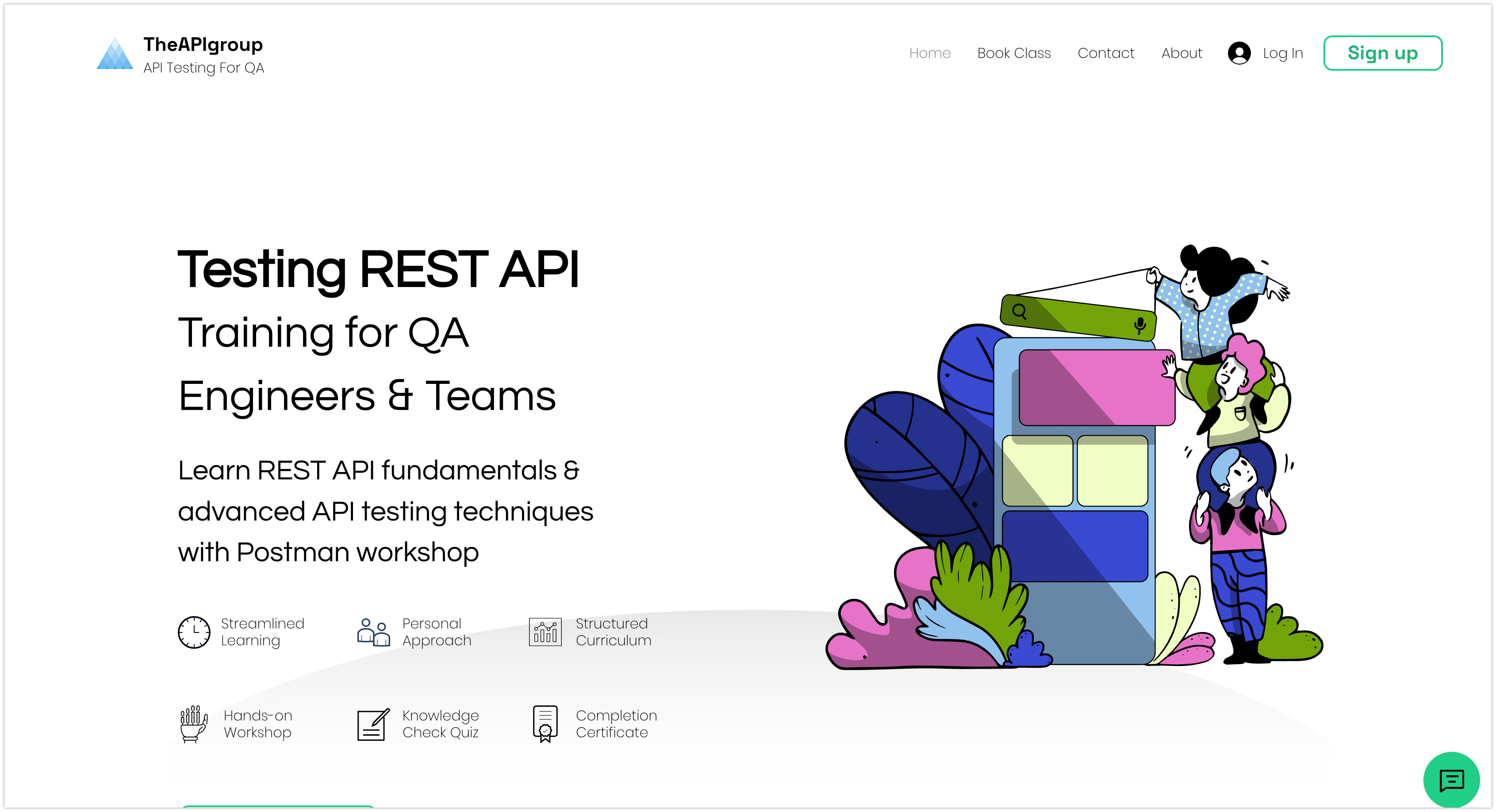Click the pink card in phone illustration
This screenshot has width=1496, height=812.
[1097, 387]
